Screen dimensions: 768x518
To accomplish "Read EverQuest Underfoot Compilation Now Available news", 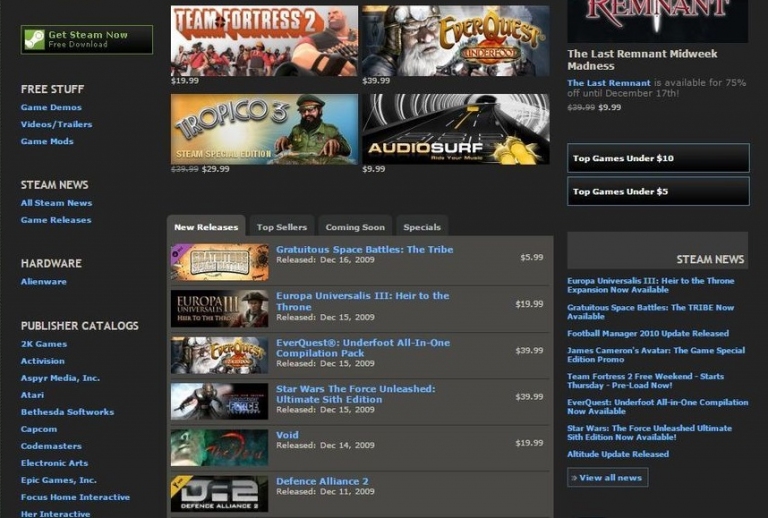I will pos(658,407).
